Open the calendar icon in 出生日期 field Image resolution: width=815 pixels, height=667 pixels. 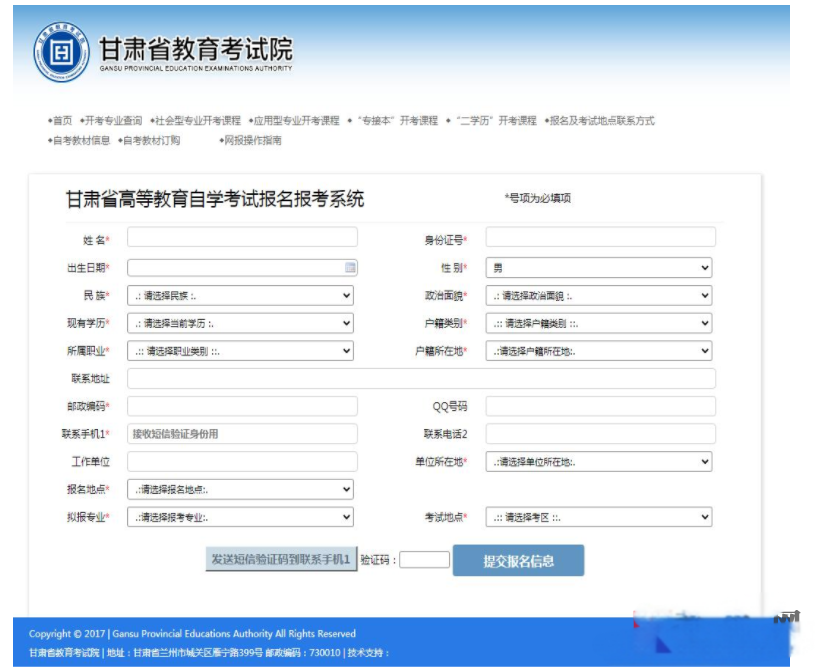[350, 268]
